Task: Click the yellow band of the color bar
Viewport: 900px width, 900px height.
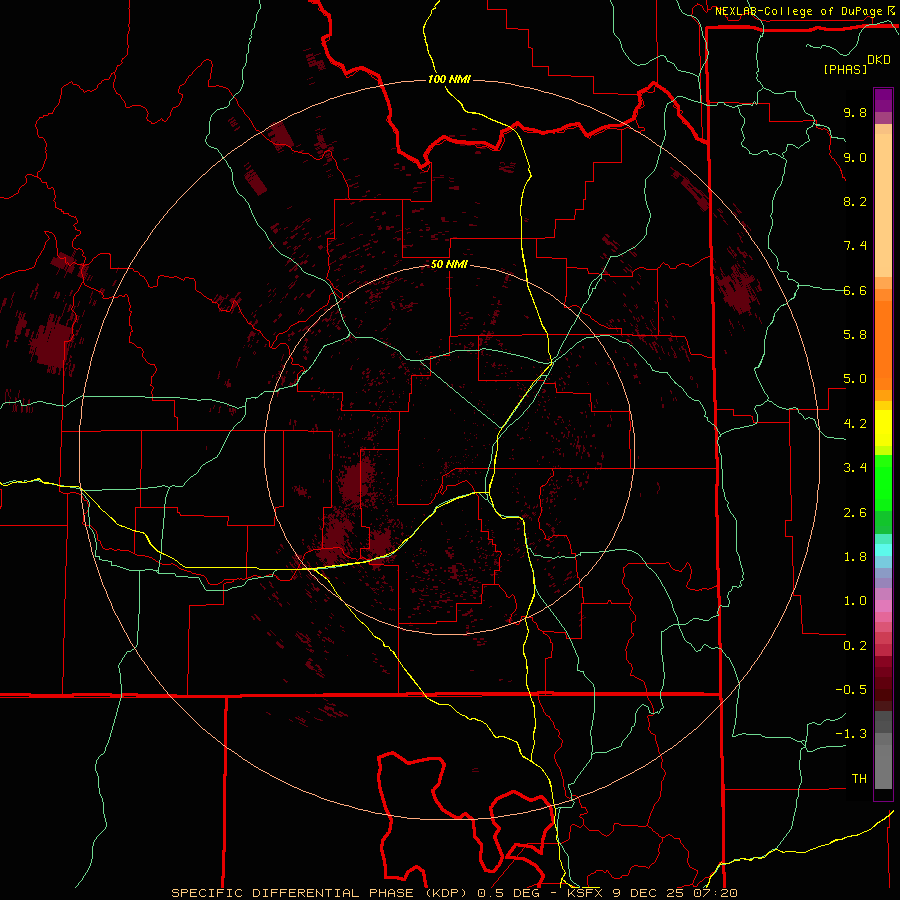Action: pyautogui.click(x=883, y=428)
